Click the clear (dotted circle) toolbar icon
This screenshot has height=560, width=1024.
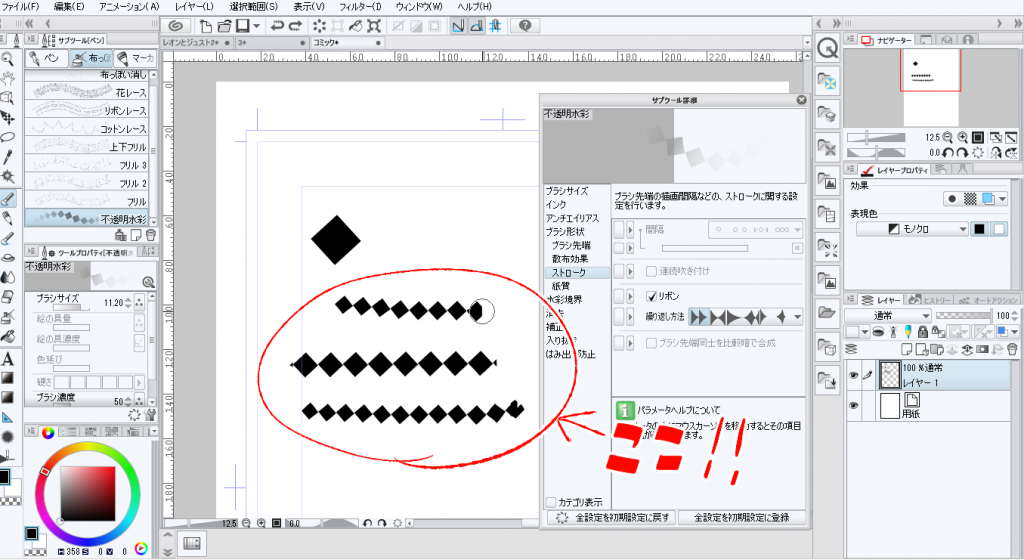(319, 26)
